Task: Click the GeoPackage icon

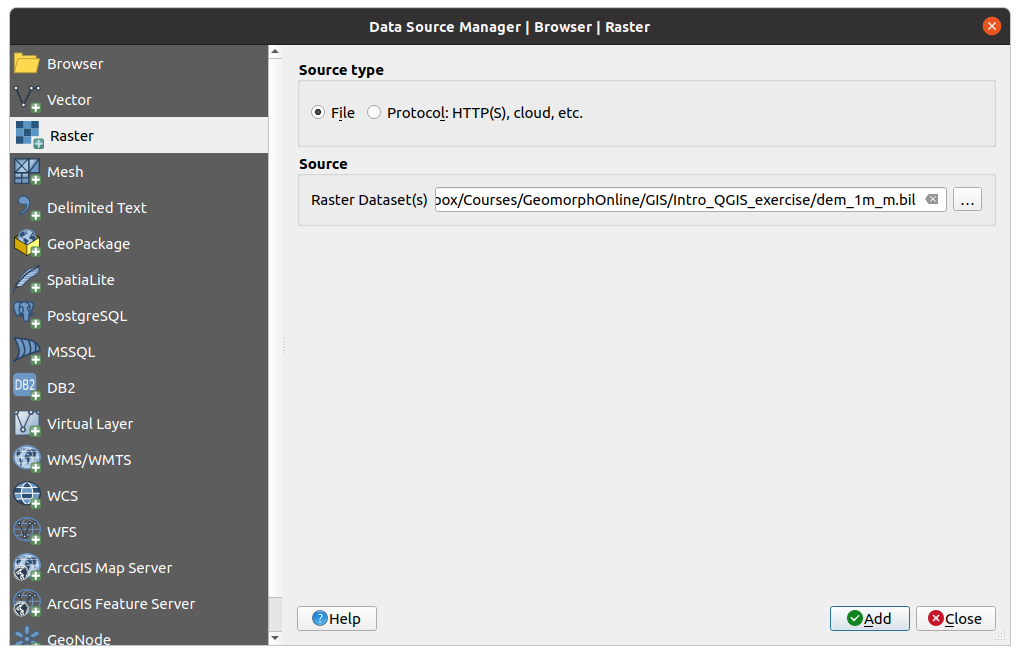Action: [x=27, y=244]
